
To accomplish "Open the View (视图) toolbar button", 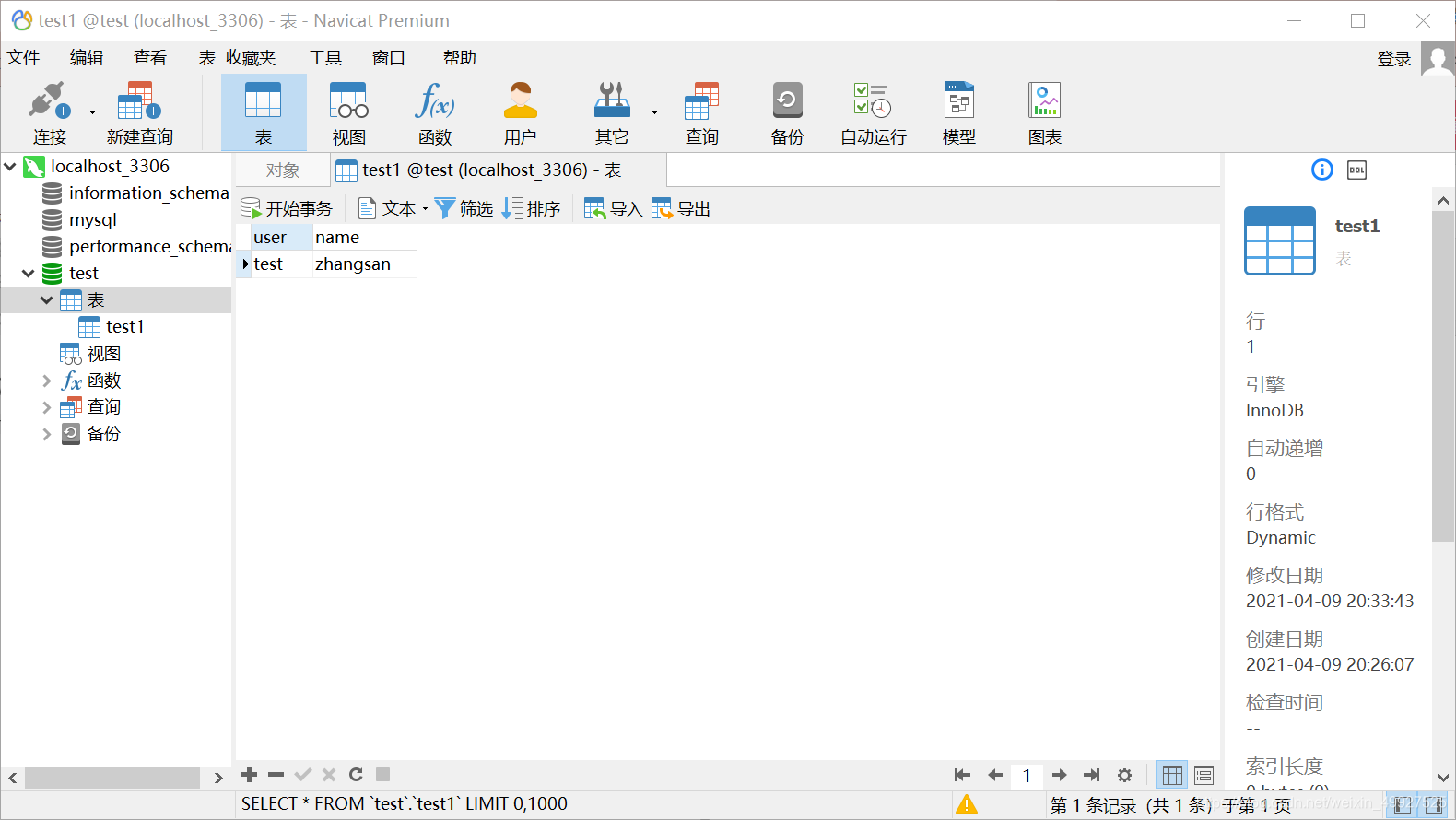I will 349,113.
